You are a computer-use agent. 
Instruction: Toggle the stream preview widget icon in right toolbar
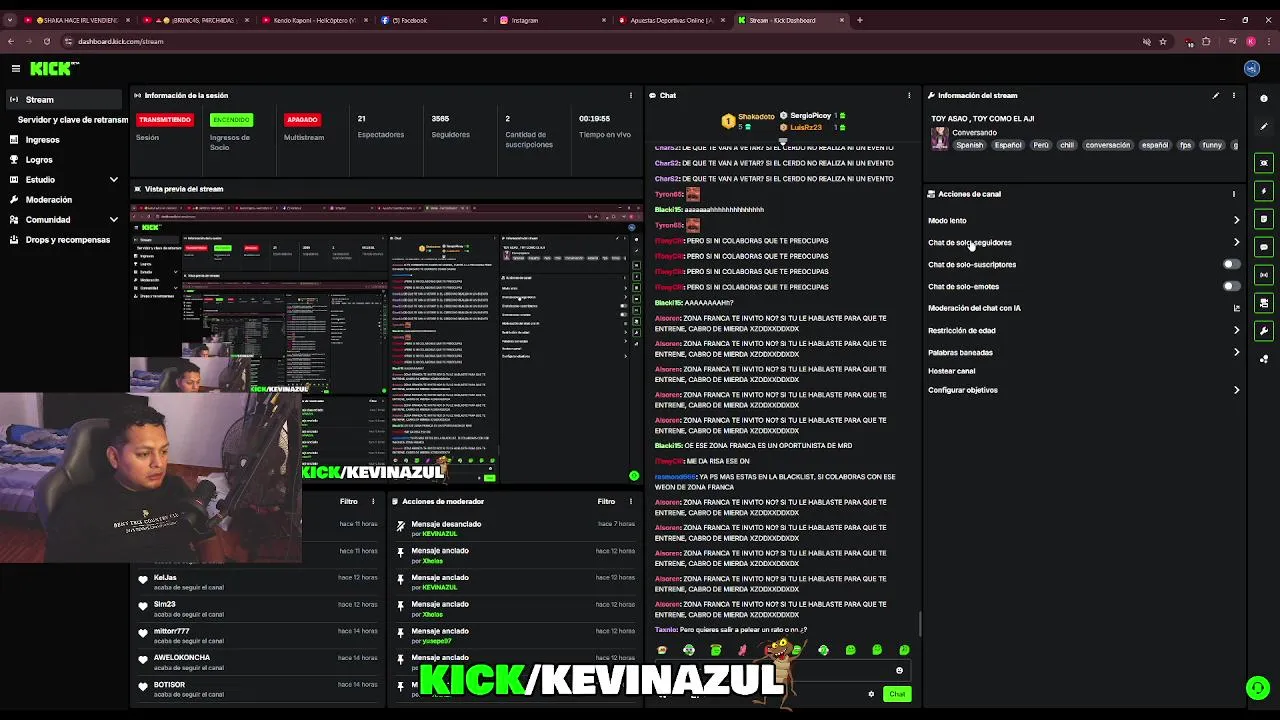tap(1264, 163)
